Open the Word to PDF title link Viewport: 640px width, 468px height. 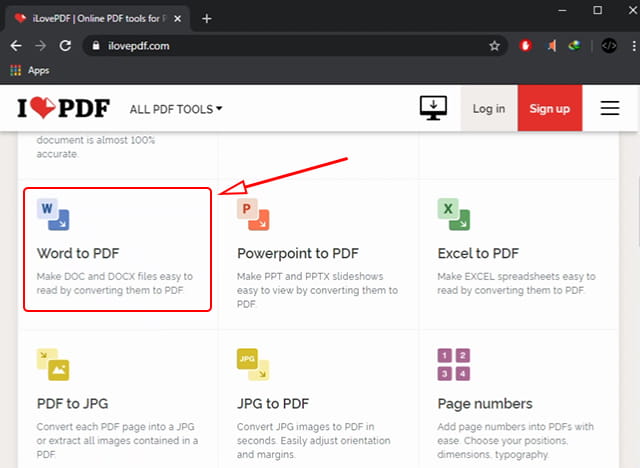click(x=78, y=253)
